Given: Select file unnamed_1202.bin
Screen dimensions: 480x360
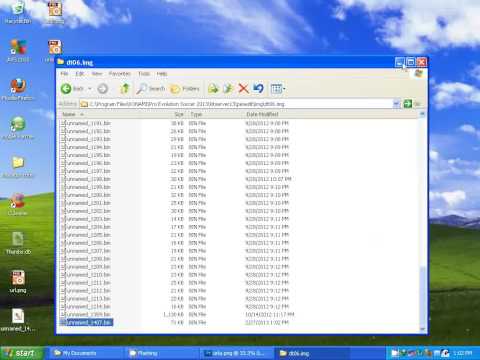Looking at the screenshot, I should pos(86,211).
